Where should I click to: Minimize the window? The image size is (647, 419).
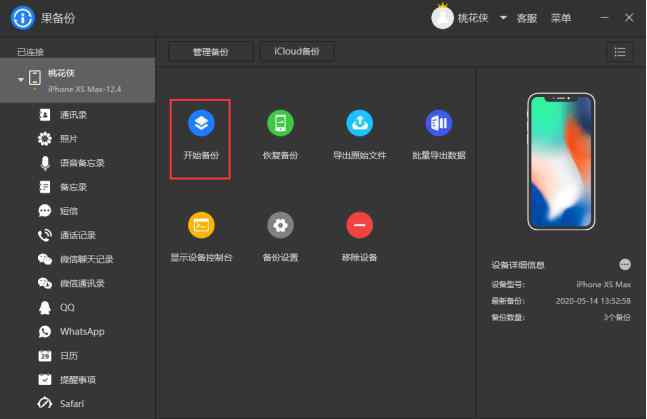click(604, 18)
